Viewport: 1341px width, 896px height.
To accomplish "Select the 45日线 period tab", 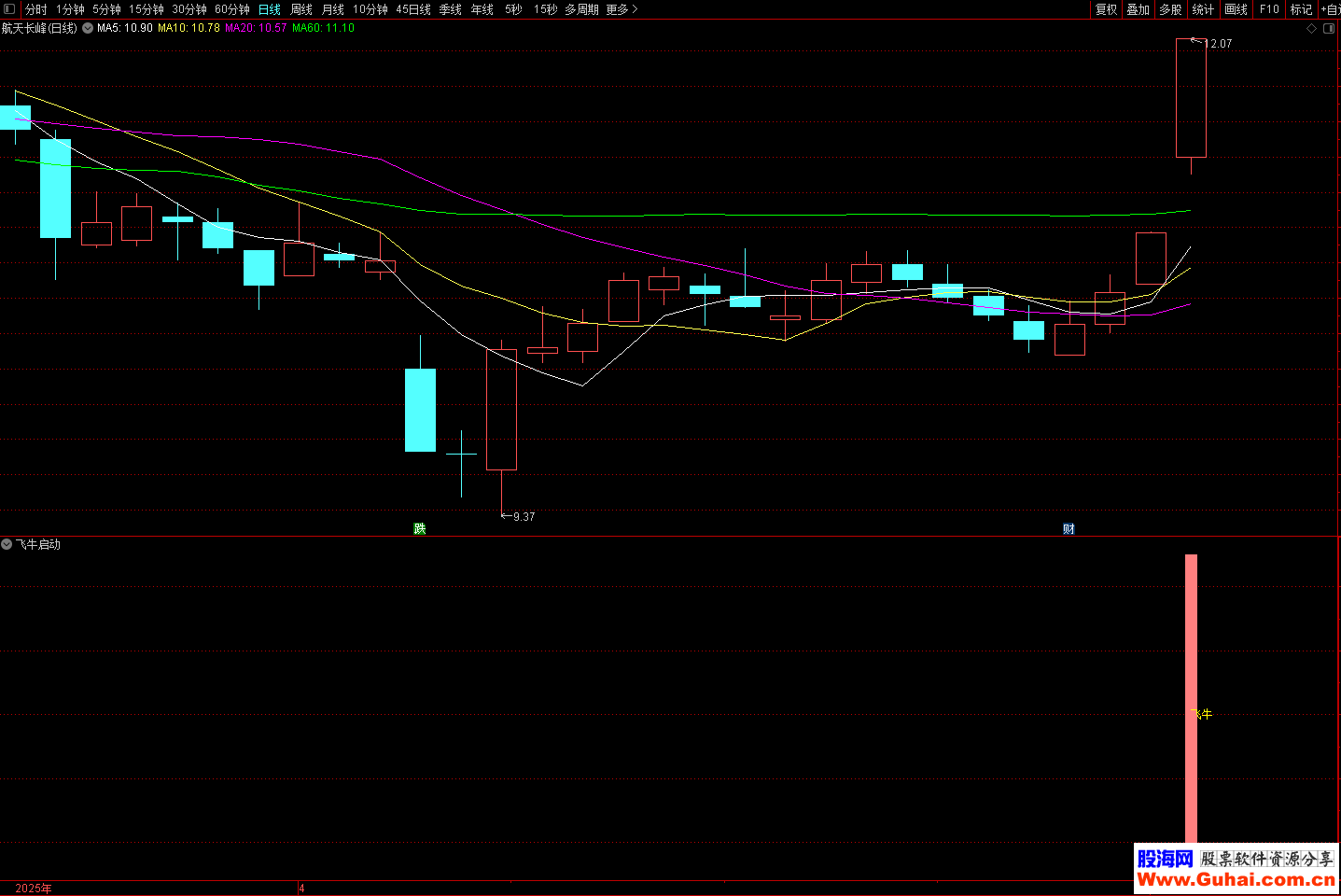I will click(x=413, y=9).
